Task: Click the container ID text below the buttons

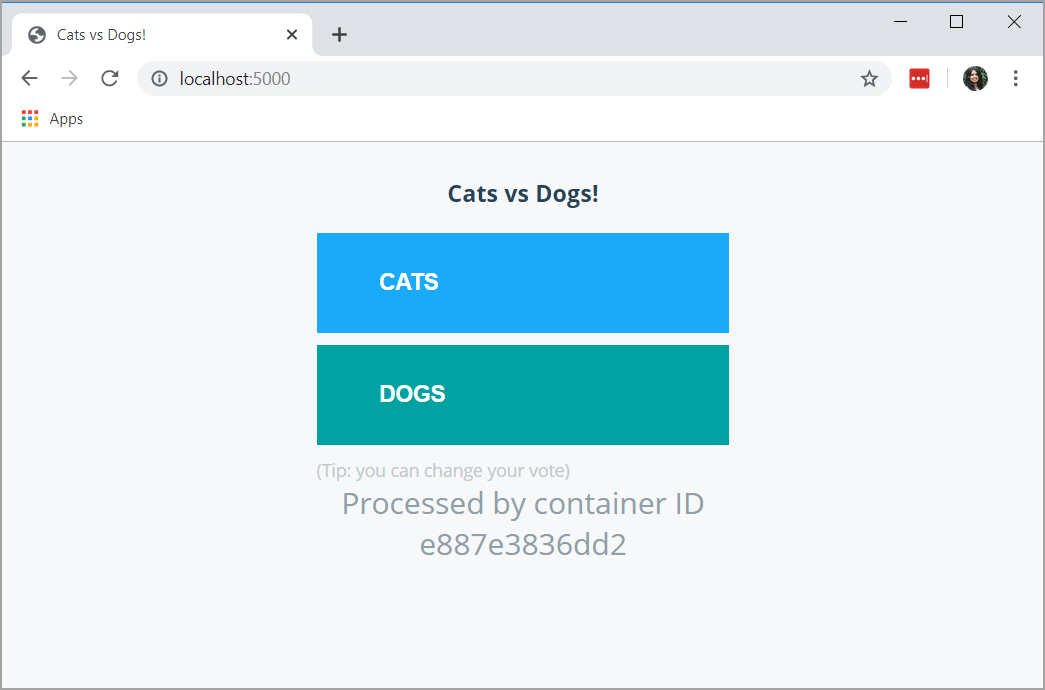Action: pyautogui.click(x=522, y=524)
